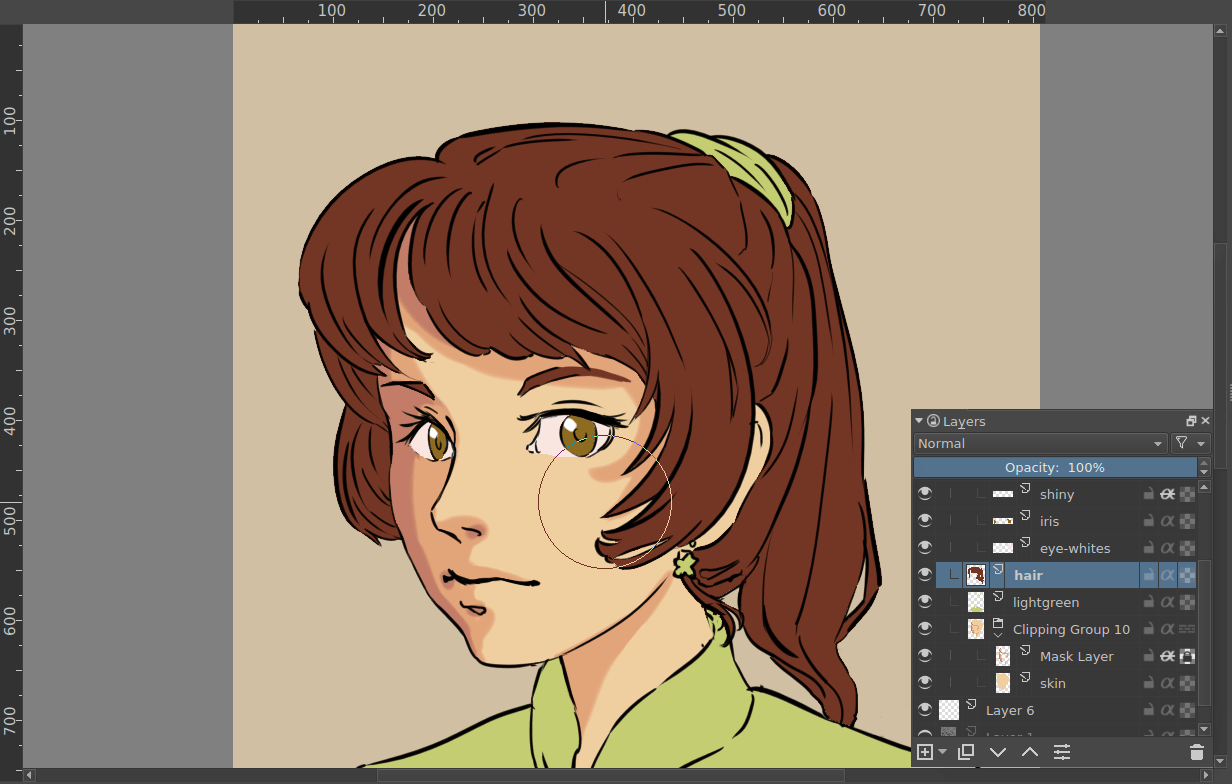This screenshot has height=784, width=1232.
Task: Collapse the Layers docker with its title triangle
Action: (919, 420)
